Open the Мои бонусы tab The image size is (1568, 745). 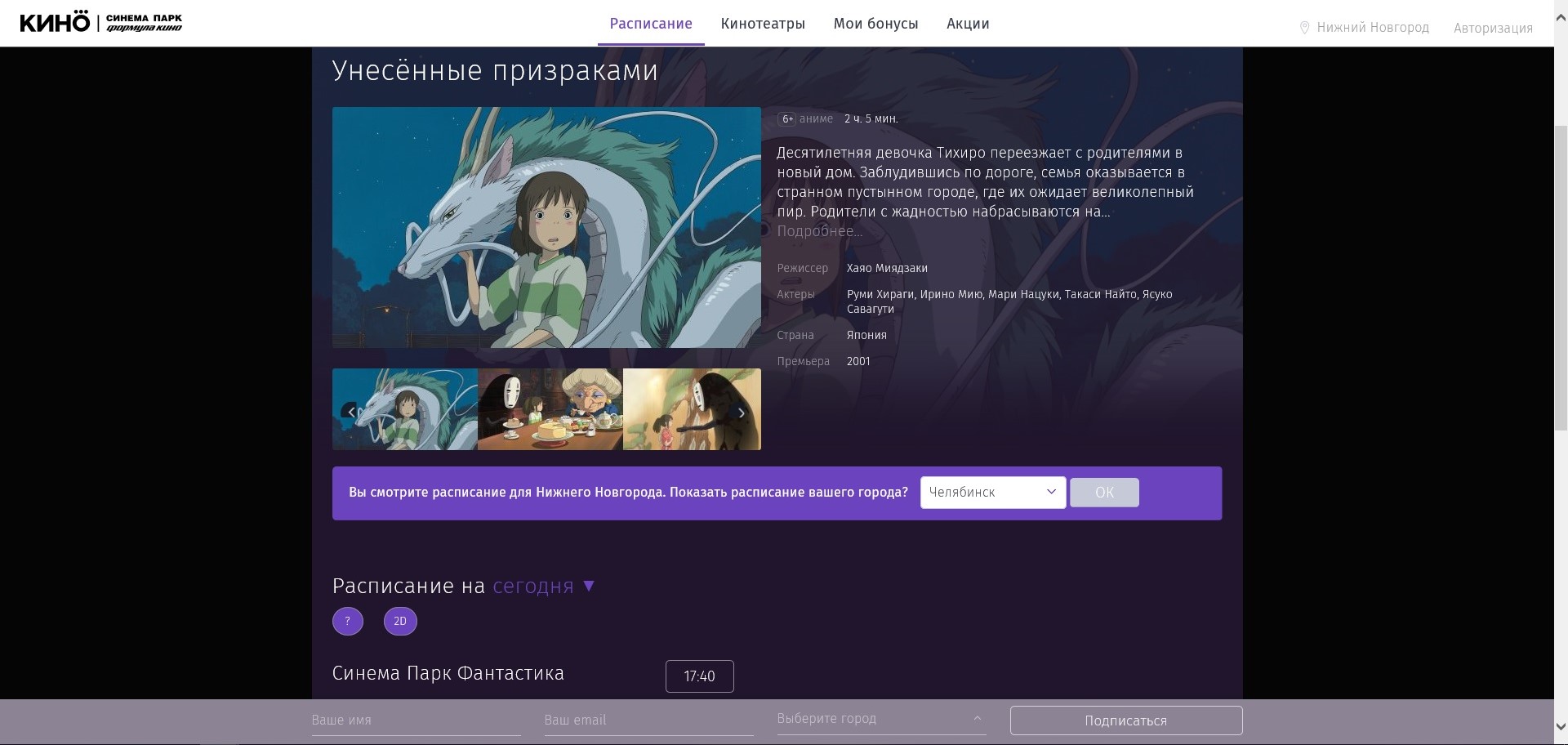[x=875, y=24]
